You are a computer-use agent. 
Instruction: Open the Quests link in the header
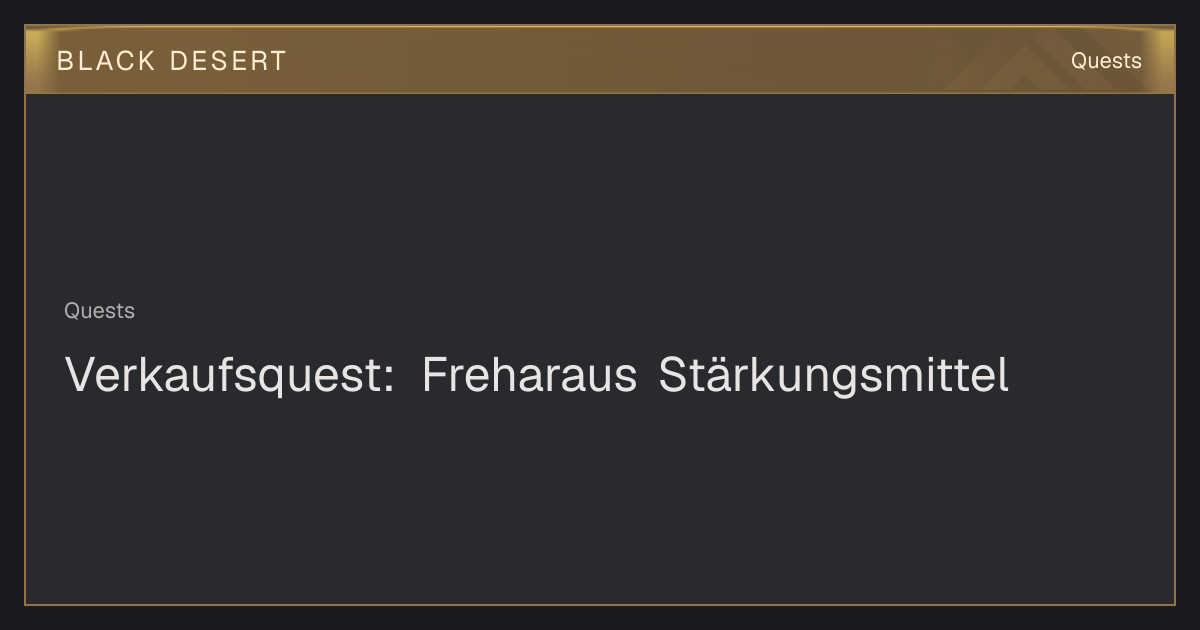tap(1106, 61)
